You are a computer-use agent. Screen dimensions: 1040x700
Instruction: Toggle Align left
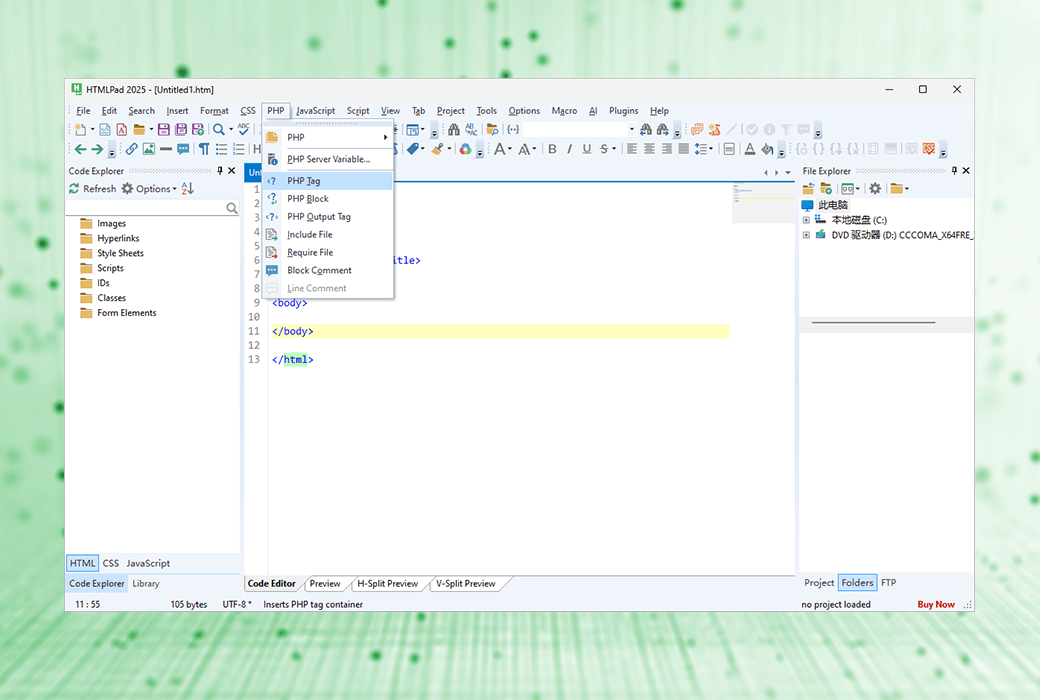(632, 149)
